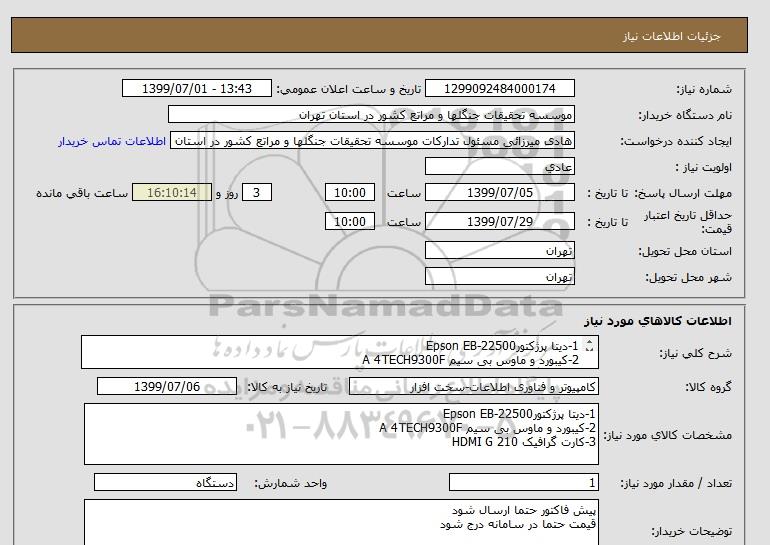Click the goods need date 1399/07/06
The height and width of the screenshot is (545, 770).
tap(167, 387)
